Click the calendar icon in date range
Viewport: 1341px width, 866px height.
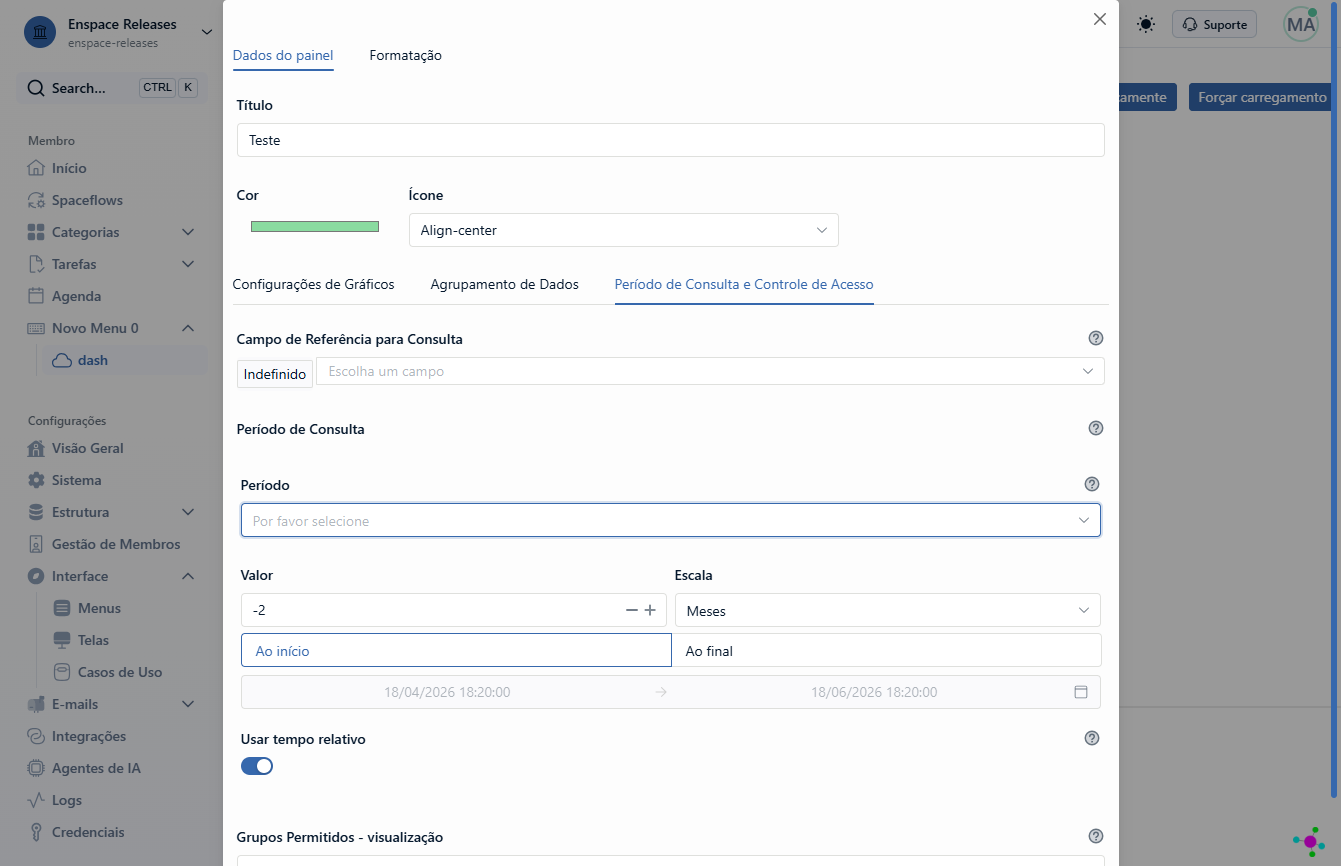click(1080, 692)
